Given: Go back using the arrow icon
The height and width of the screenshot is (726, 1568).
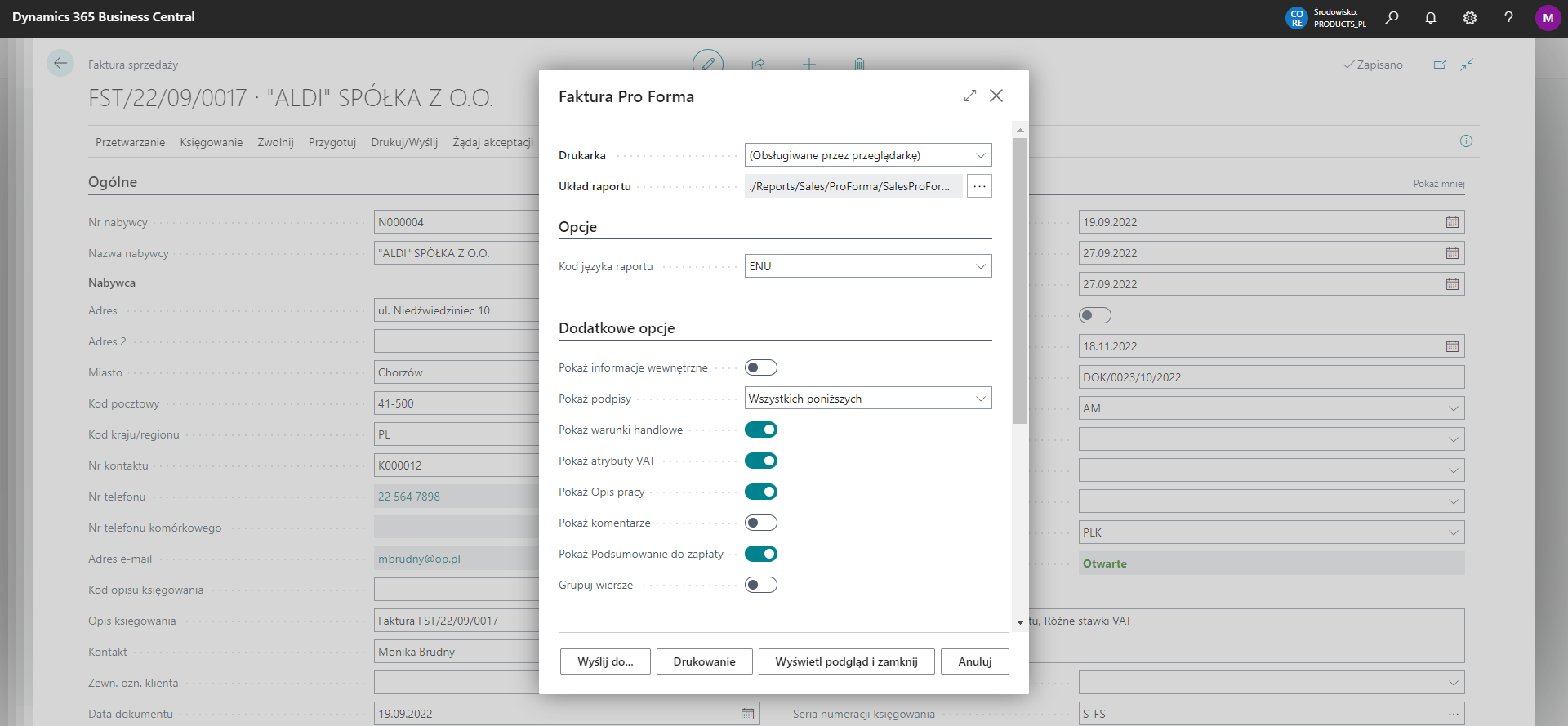Looking at the screenshot, I should [60, 63].
